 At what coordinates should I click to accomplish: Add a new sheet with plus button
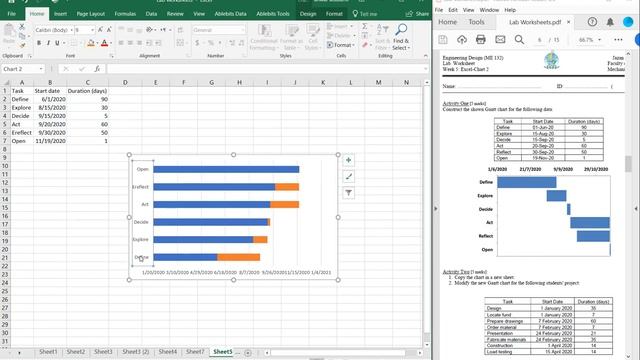(248, 352)
